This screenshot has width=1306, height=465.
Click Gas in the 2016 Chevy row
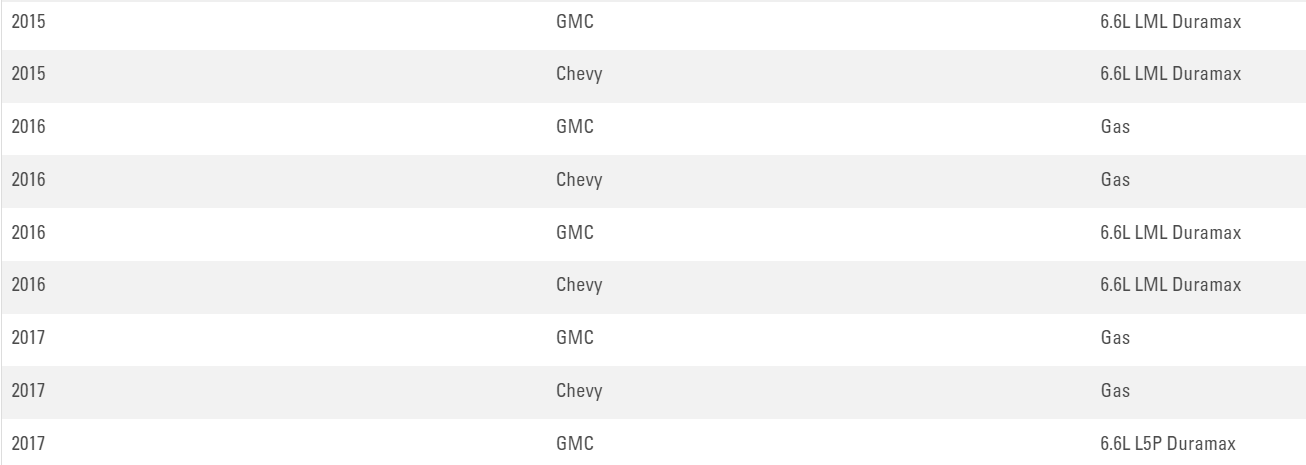pyautogui.click(x=1114, y=181)
